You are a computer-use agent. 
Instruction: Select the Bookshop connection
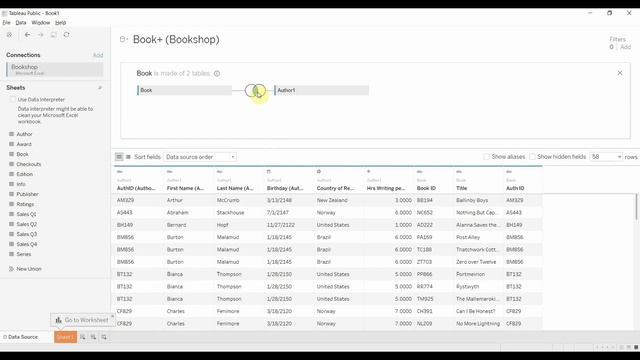tap(55, 69)
